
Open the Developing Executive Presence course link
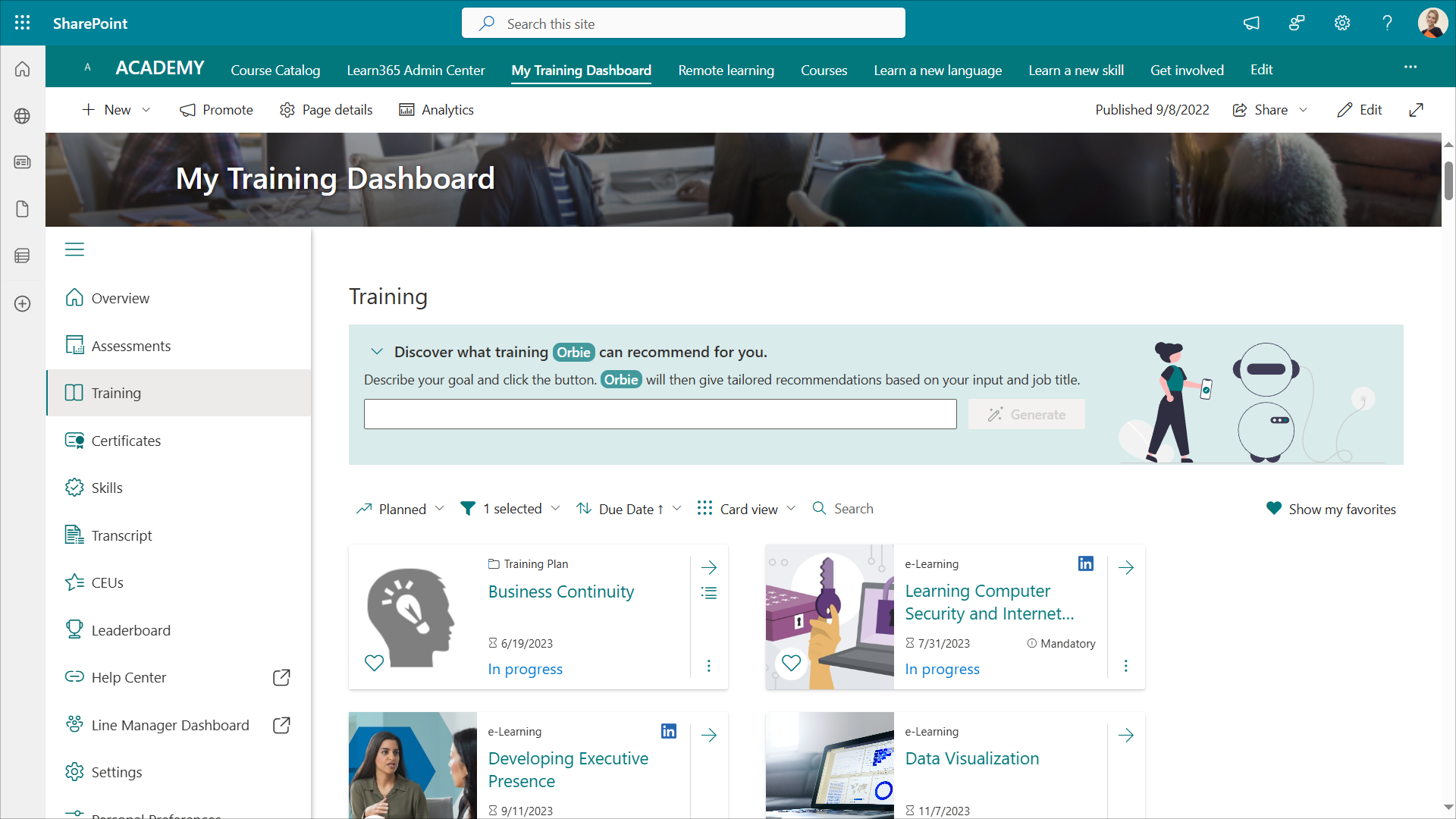(x=568, y=769)
